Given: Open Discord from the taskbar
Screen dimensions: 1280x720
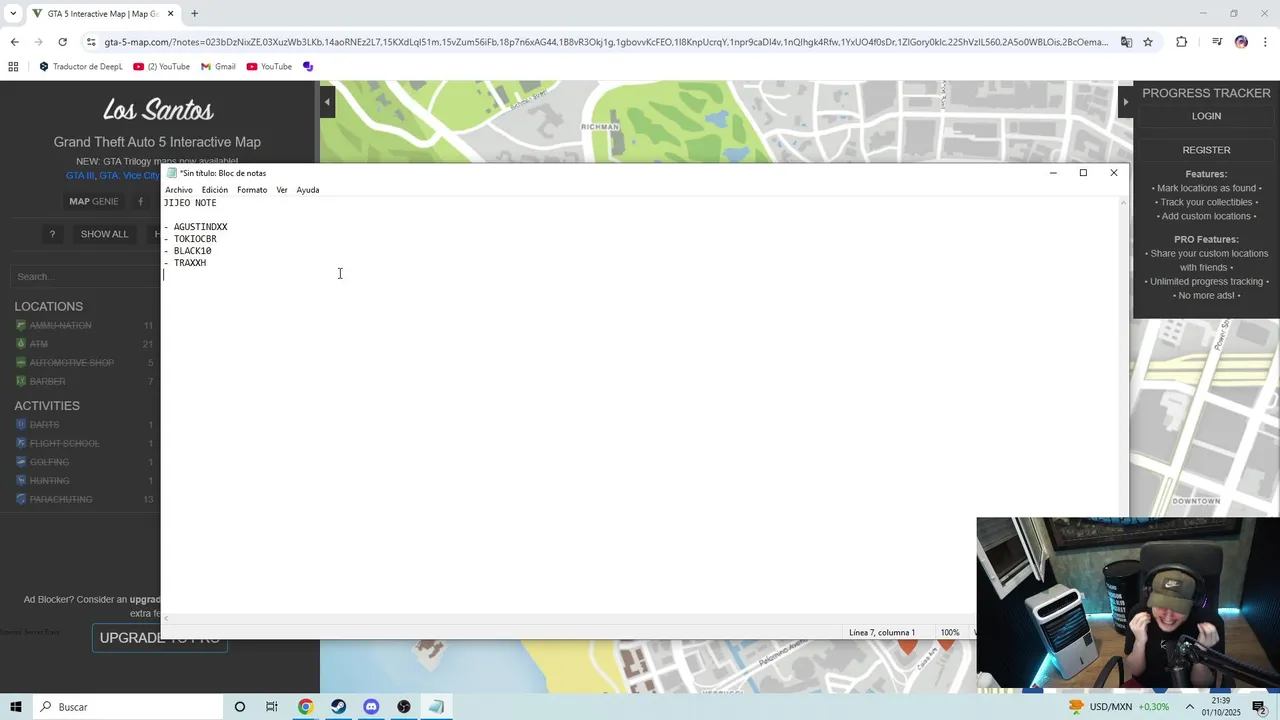Looking at the screenshot, I should (371, 707).
